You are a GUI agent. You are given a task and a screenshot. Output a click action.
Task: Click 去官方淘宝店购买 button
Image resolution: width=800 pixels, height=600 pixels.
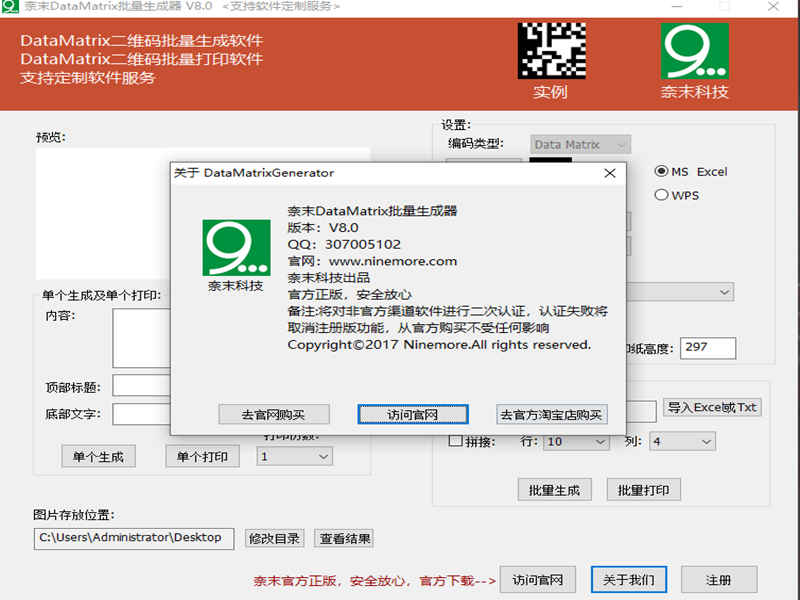552,414
